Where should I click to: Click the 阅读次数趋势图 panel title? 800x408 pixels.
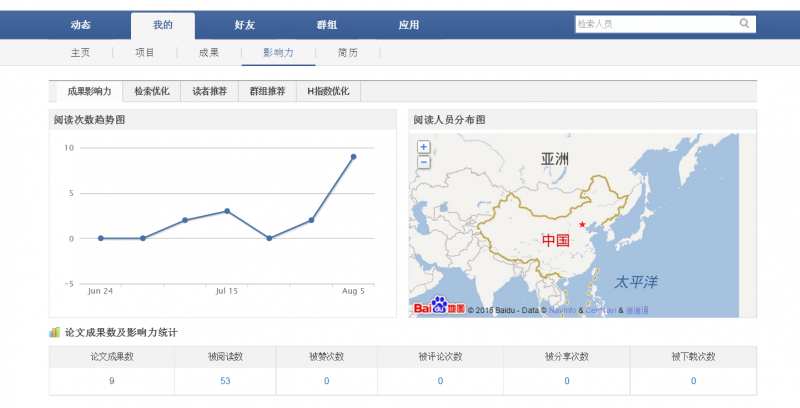(x=89, y=120)
